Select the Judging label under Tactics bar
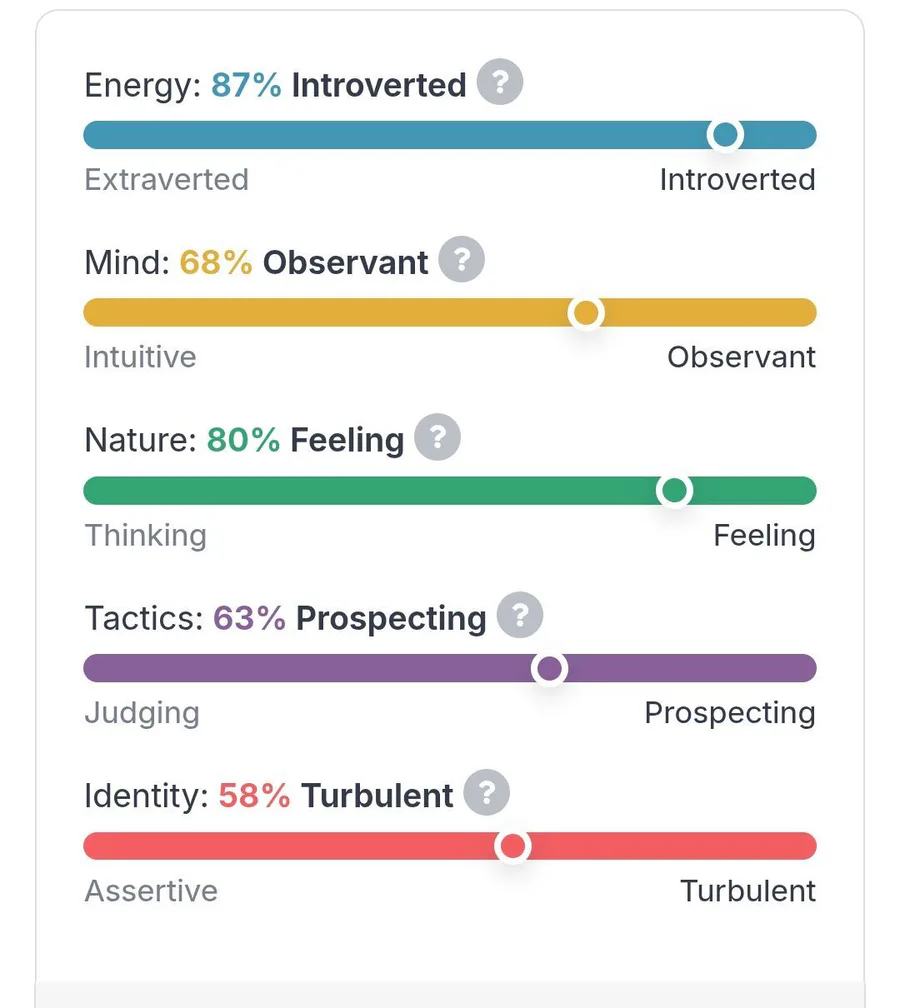This screenshot has height=1008, width=900. [x=142, y=713]
